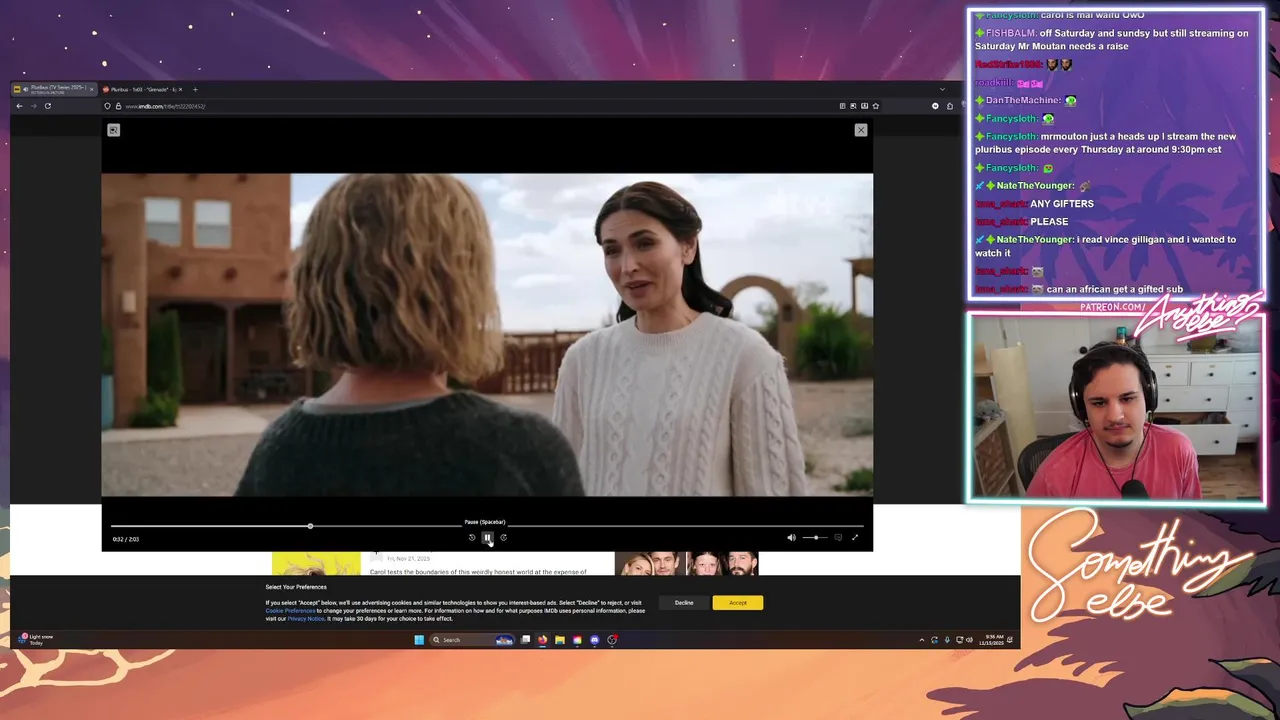Click the yellow episode poster thumbnail

pos(316,563)
